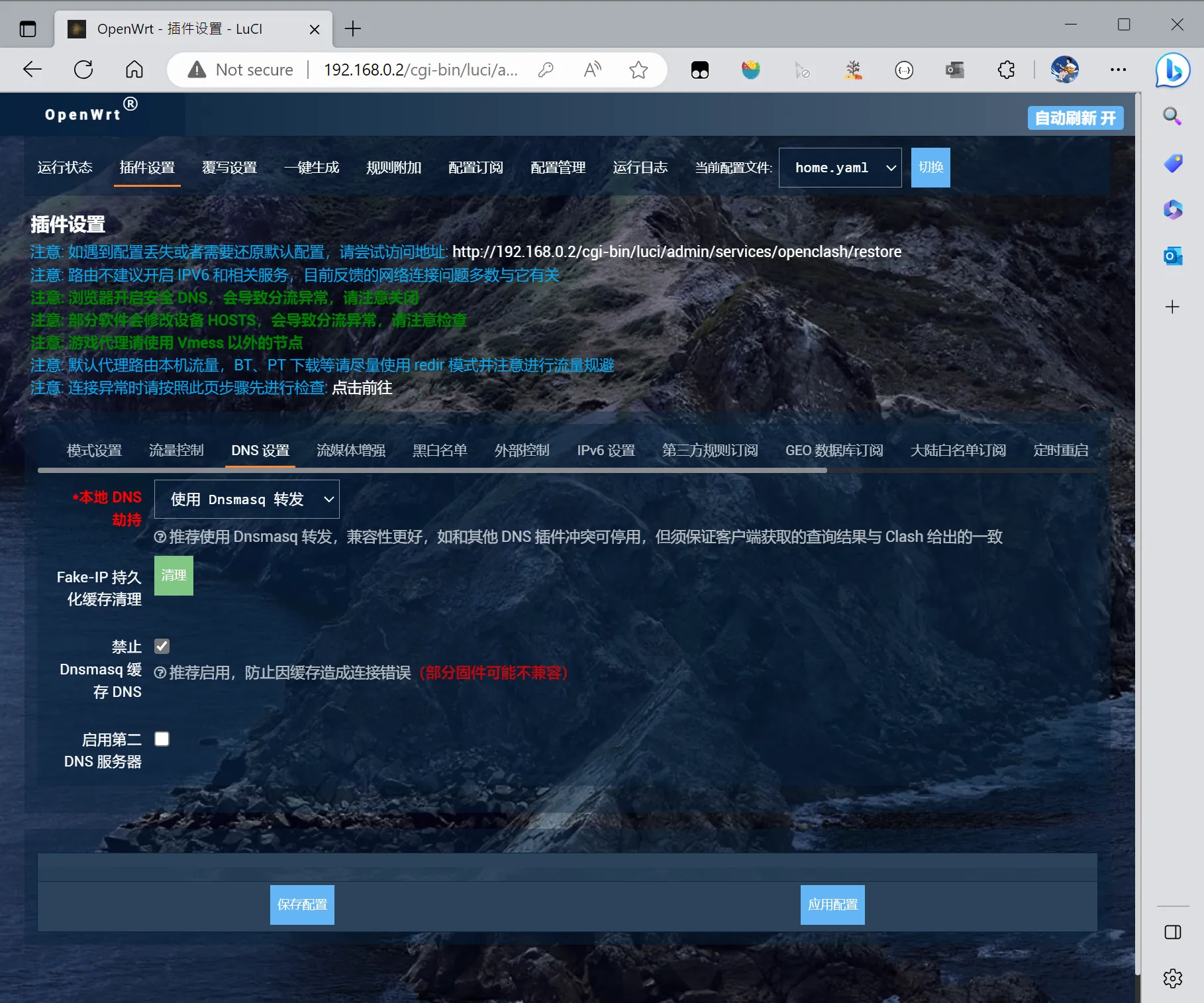This screenshot has width=1204, height=1003.
Task: Open the colorful shield extension icon
Action: tap(751, 70)
